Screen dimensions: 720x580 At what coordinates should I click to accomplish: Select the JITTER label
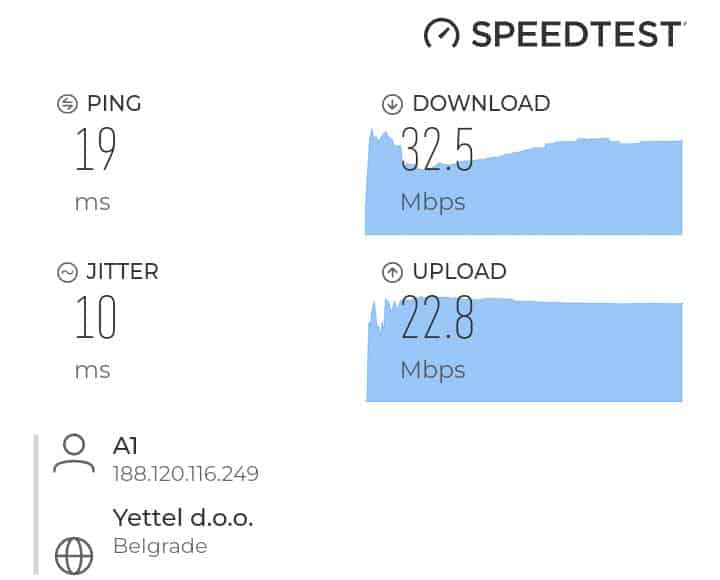click(122, 271)
